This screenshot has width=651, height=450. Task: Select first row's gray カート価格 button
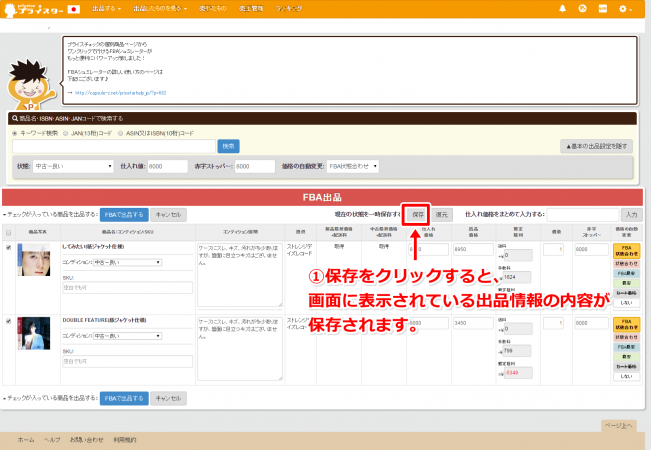(x=627, y=293)
